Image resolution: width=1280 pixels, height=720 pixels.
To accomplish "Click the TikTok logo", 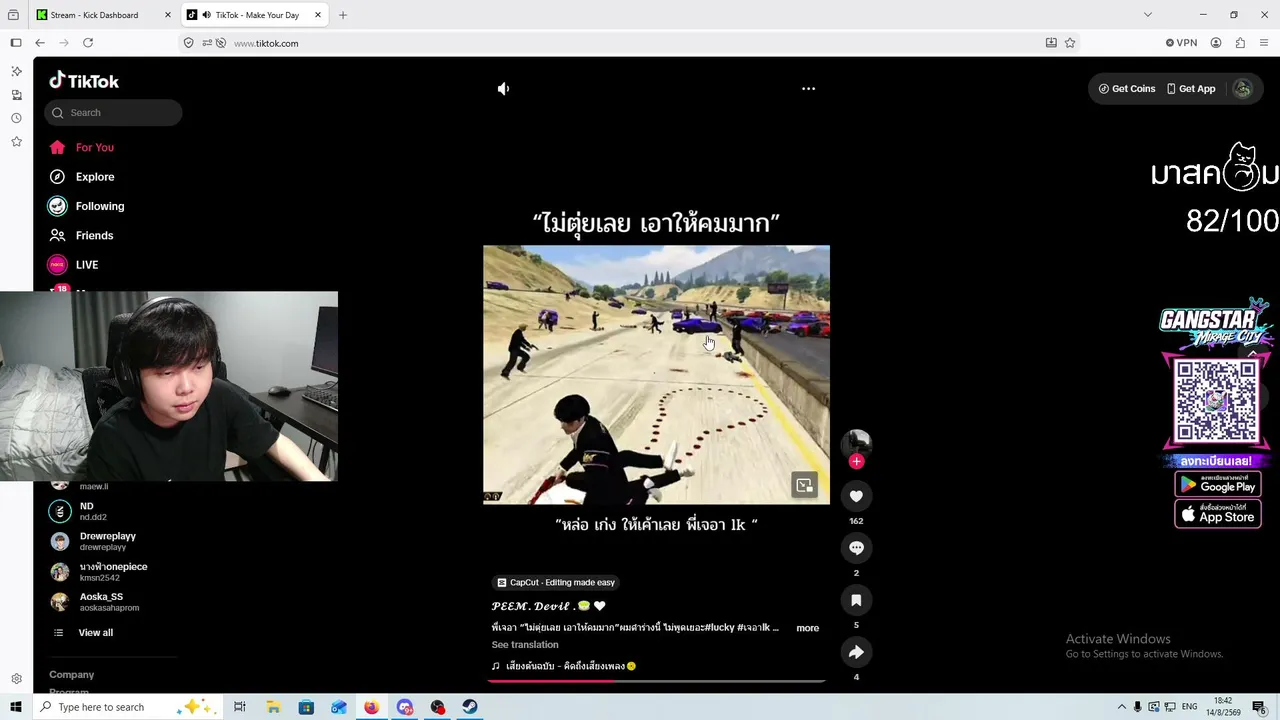I will pos(84,81).
